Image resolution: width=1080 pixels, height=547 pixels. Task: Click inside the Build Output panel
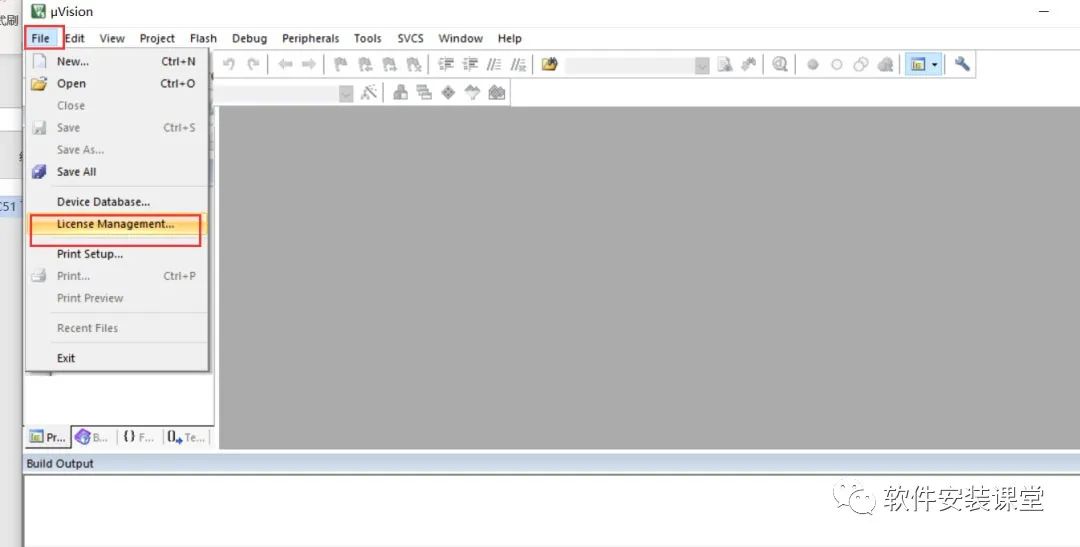point(551,510)
